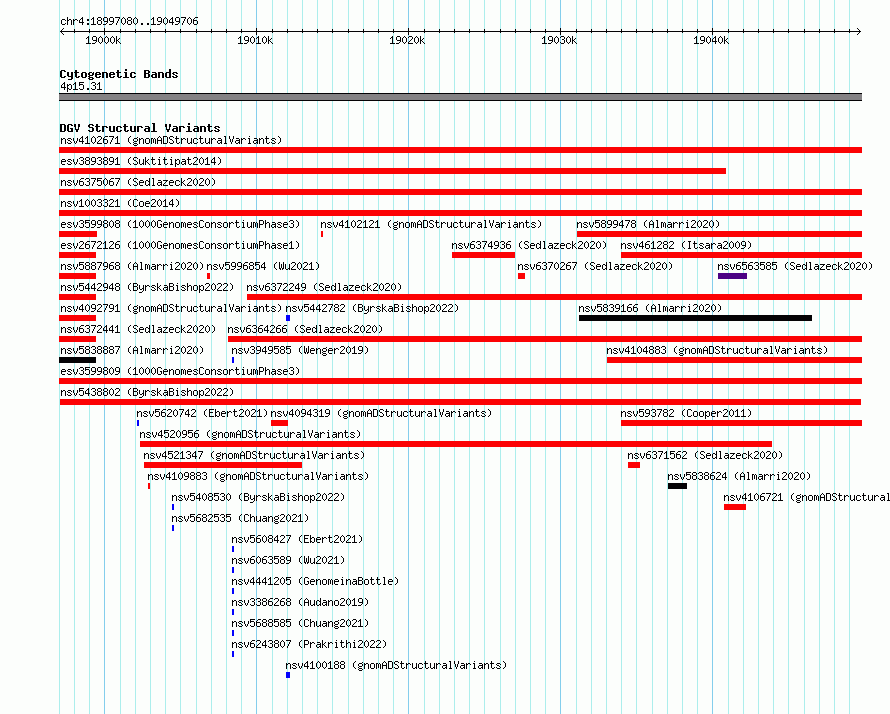890x714 pixels.
Task: Click nsv5608427 Ebert2021 label
Action: [297, 539]
